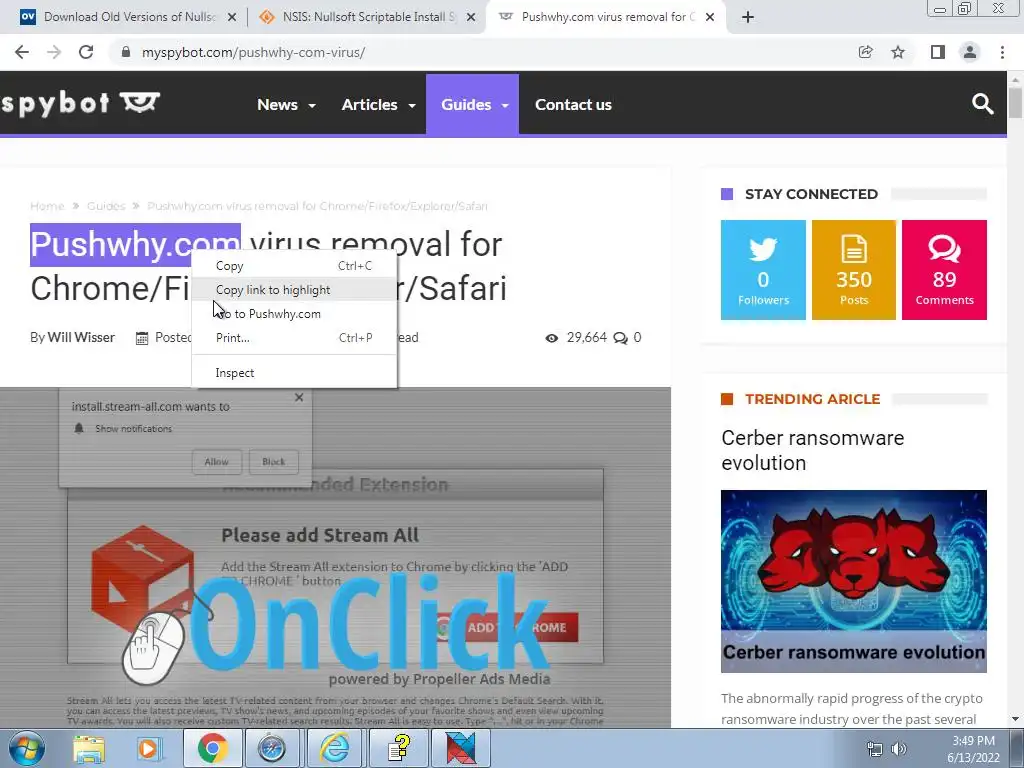
Task: Click the eye icon beside 29,664 views
Action: pyautogui.click(x=552, y=338)
